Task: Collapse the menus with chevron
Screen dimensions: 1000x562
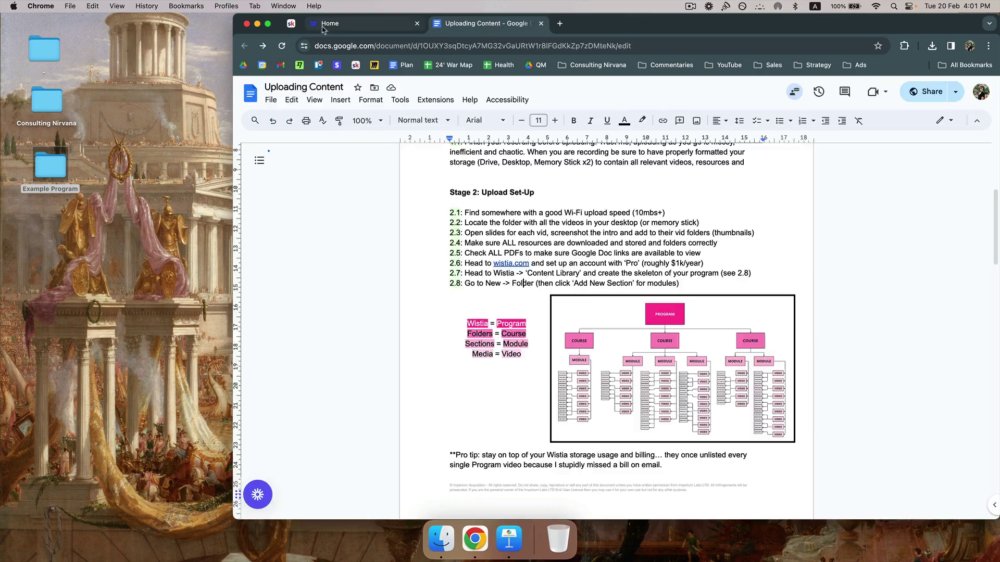Action: click(x=976, y=120)
